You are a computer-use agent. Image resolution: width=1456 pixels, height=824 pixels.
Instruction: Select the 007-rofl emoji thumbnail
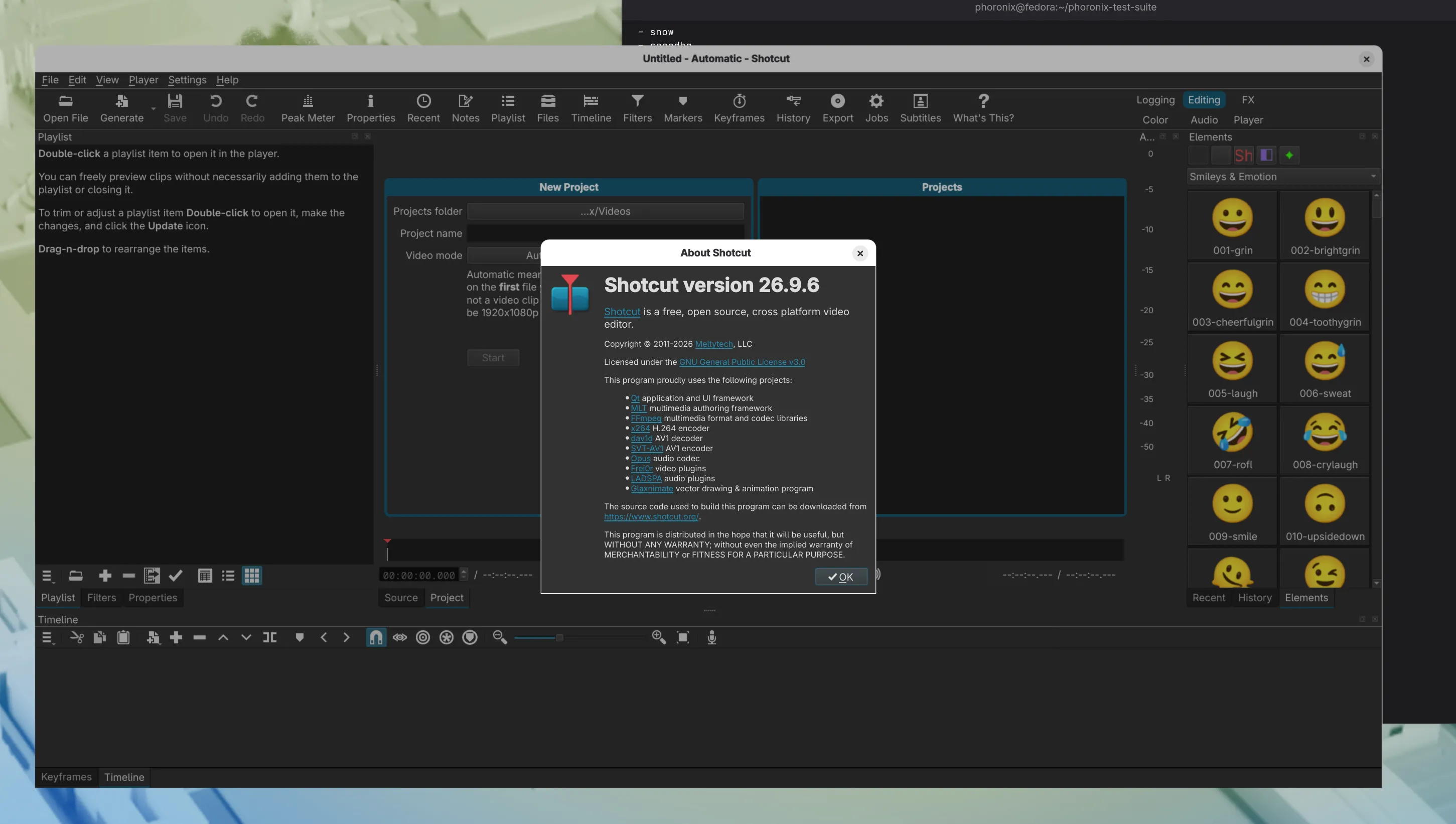1232,440
